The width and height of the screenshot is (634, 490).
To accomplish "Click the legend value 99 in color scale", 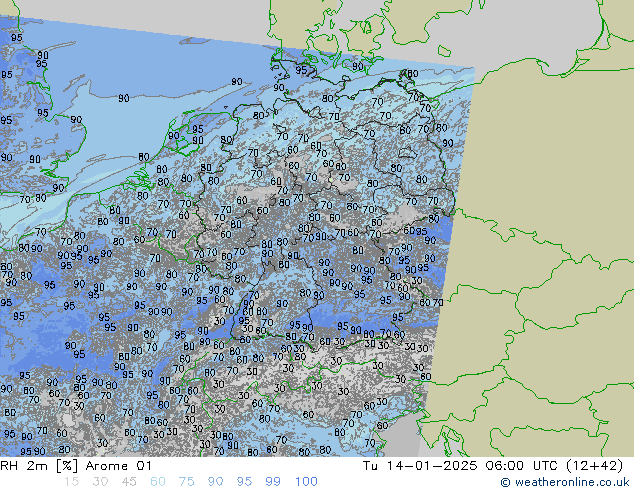I will coord(273,482).
